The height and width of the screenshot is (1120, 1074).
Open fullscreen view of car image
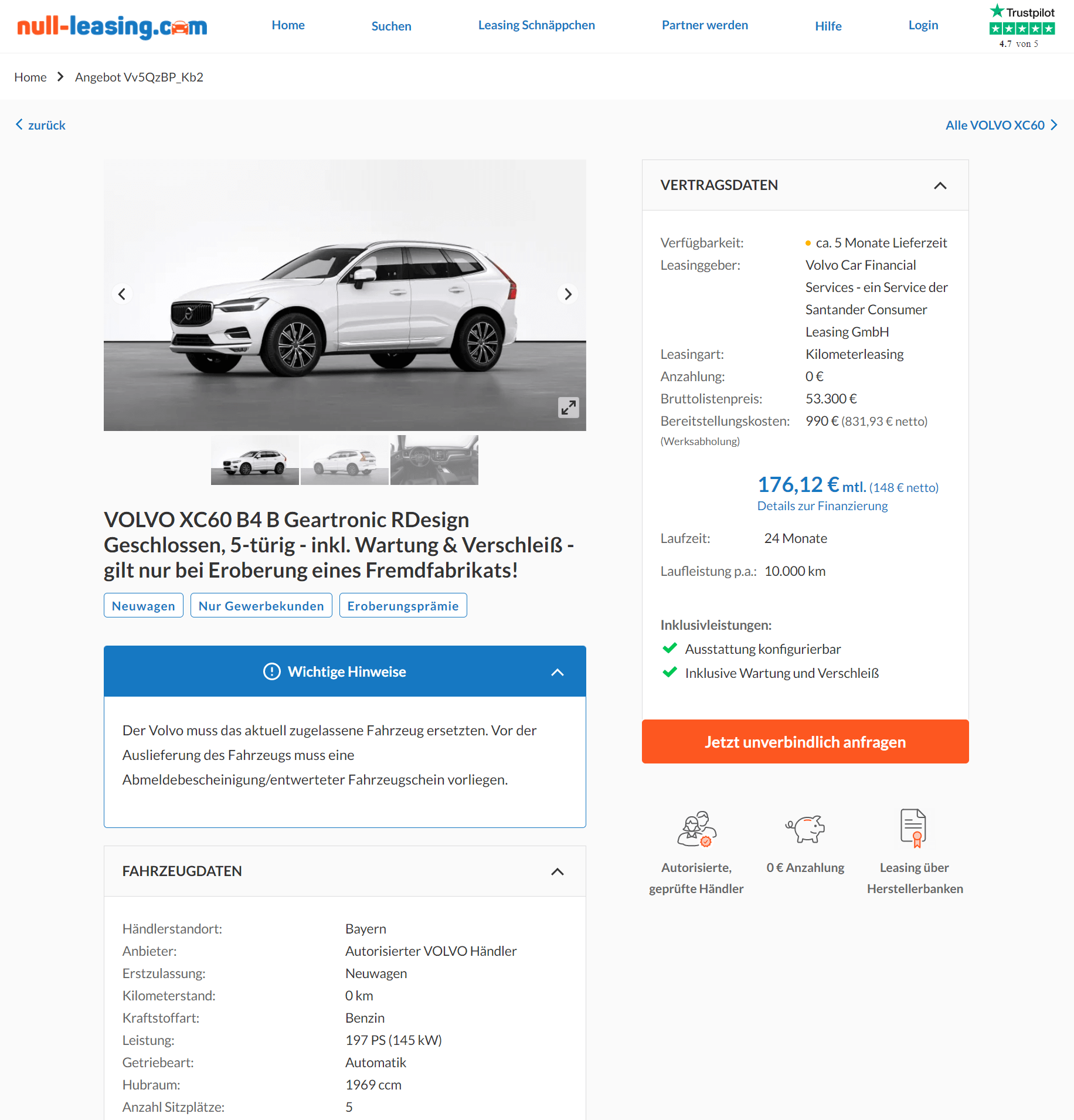tap(568, 408)
